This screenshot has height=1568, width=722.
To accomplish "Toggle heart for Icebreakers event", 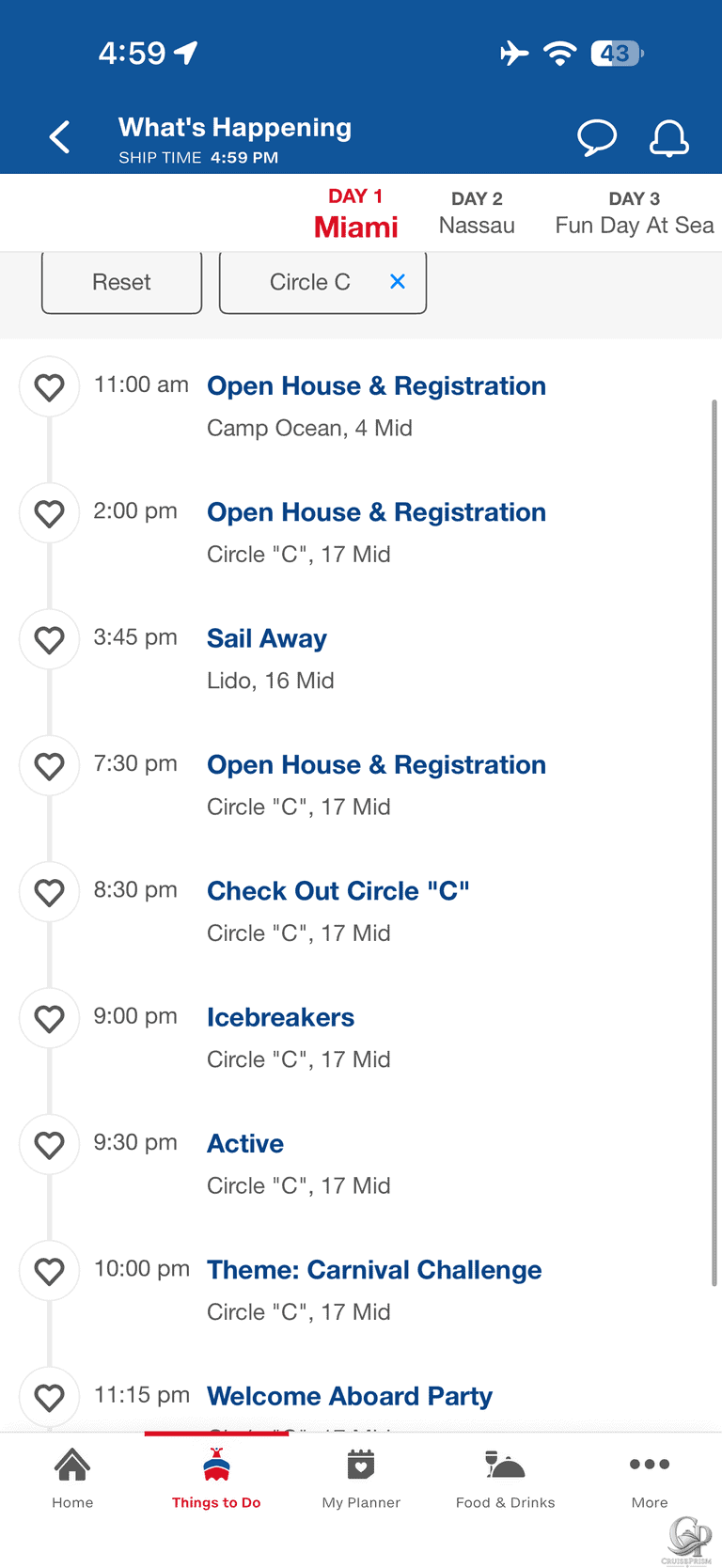I will click(x=50, y=1019).
